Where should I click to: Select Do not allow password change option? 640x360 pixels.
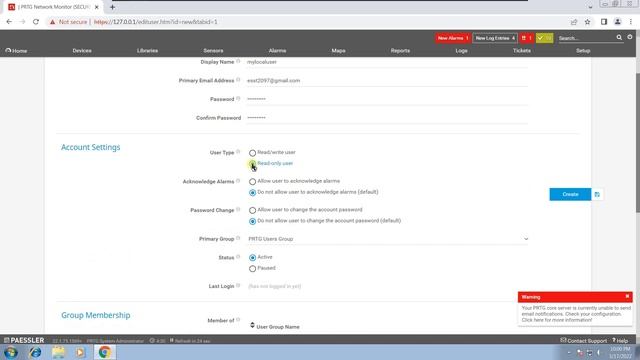tap(252, 221)
